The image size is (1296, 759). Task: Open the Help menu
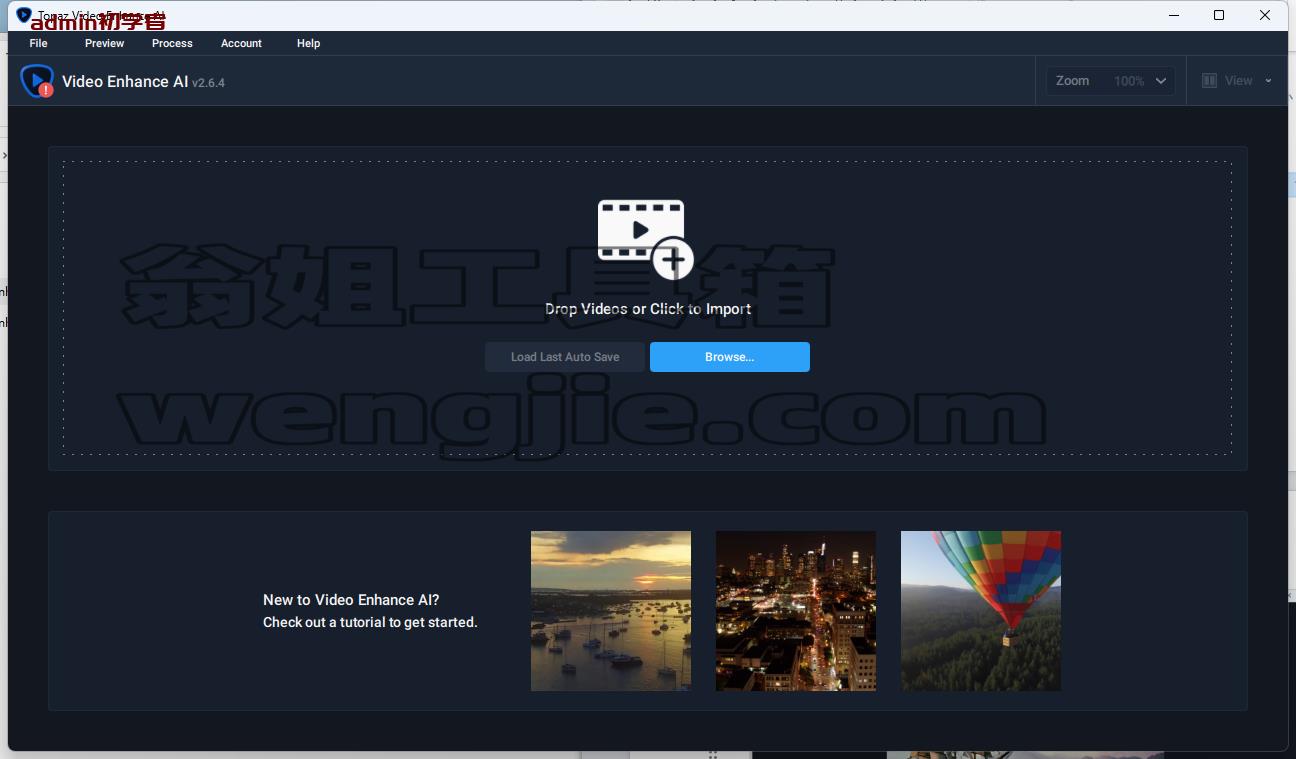click(308, 43)
